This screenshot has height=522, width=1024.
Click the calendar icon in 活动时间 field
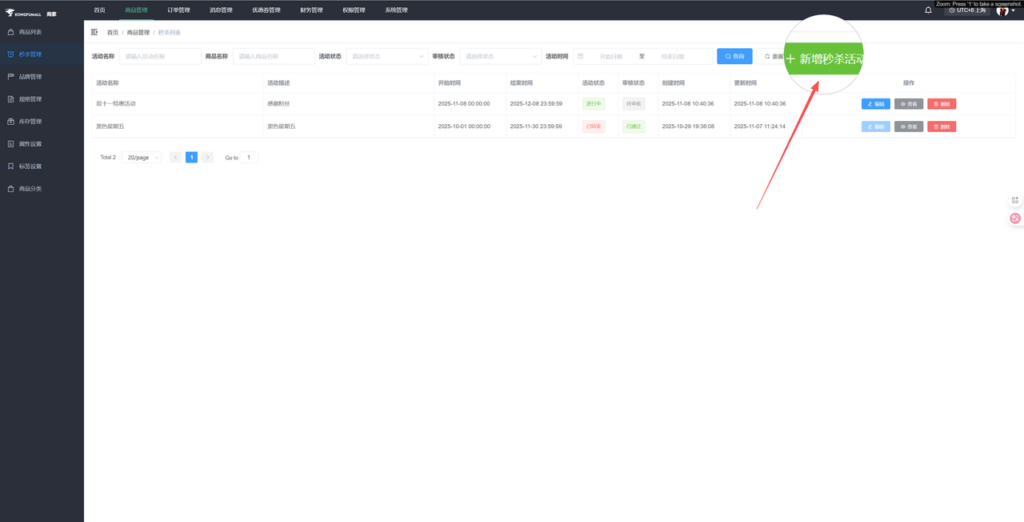pos(580,56)
